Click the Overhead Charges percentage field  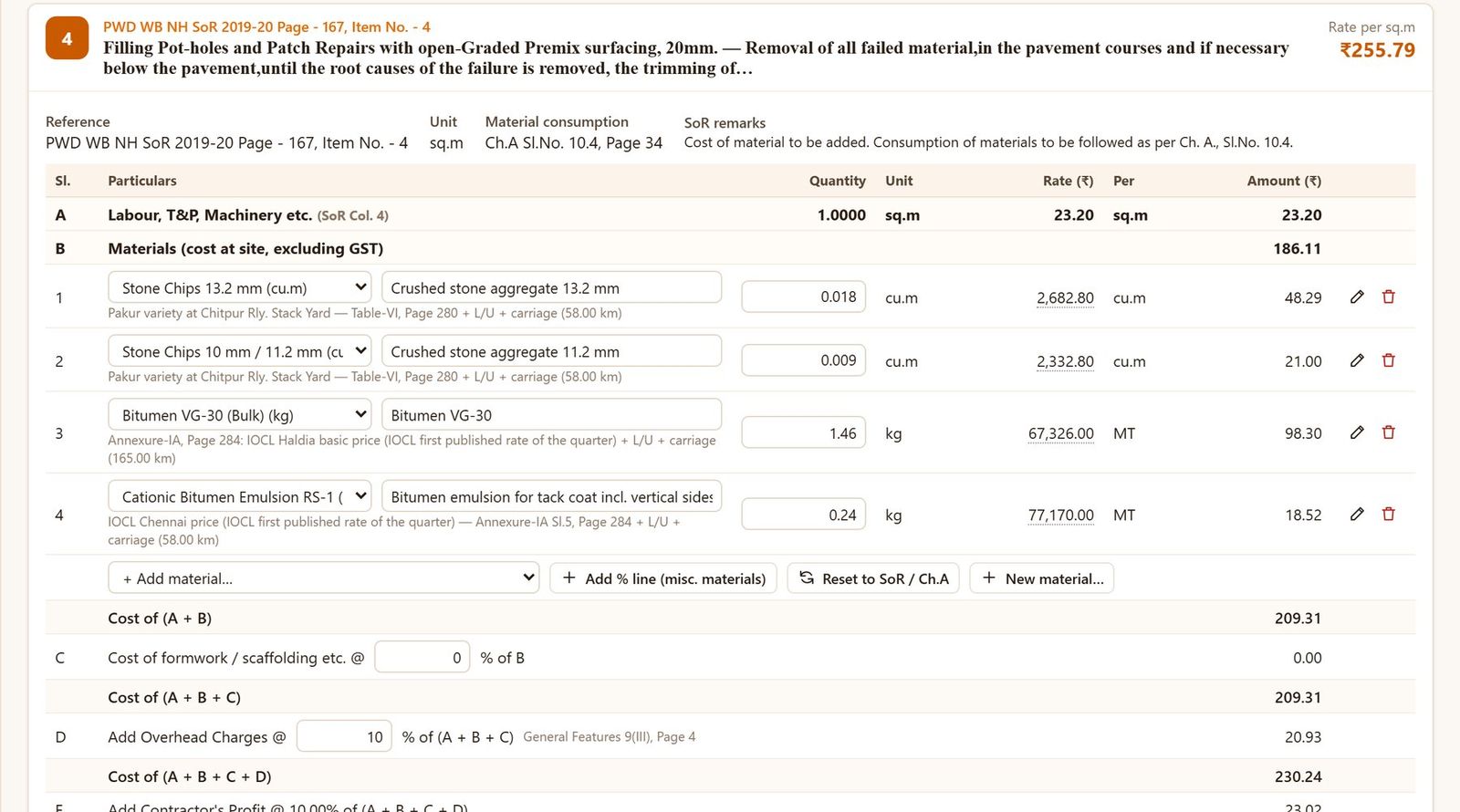pos(344,736)
